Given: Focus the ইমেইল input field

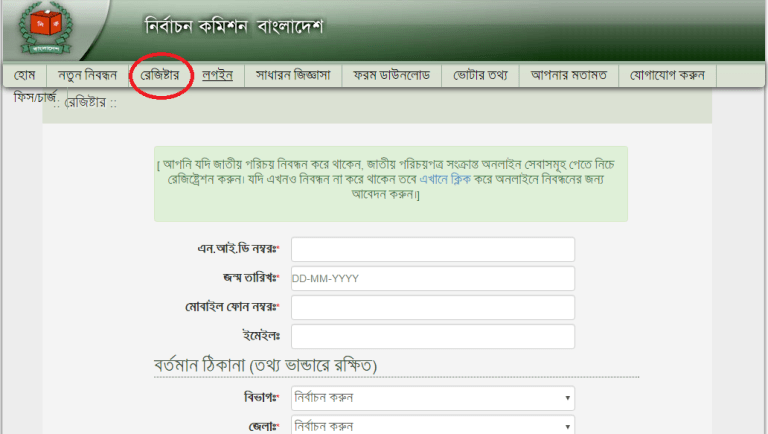Looking at the screenshot, I should point(433,337).
